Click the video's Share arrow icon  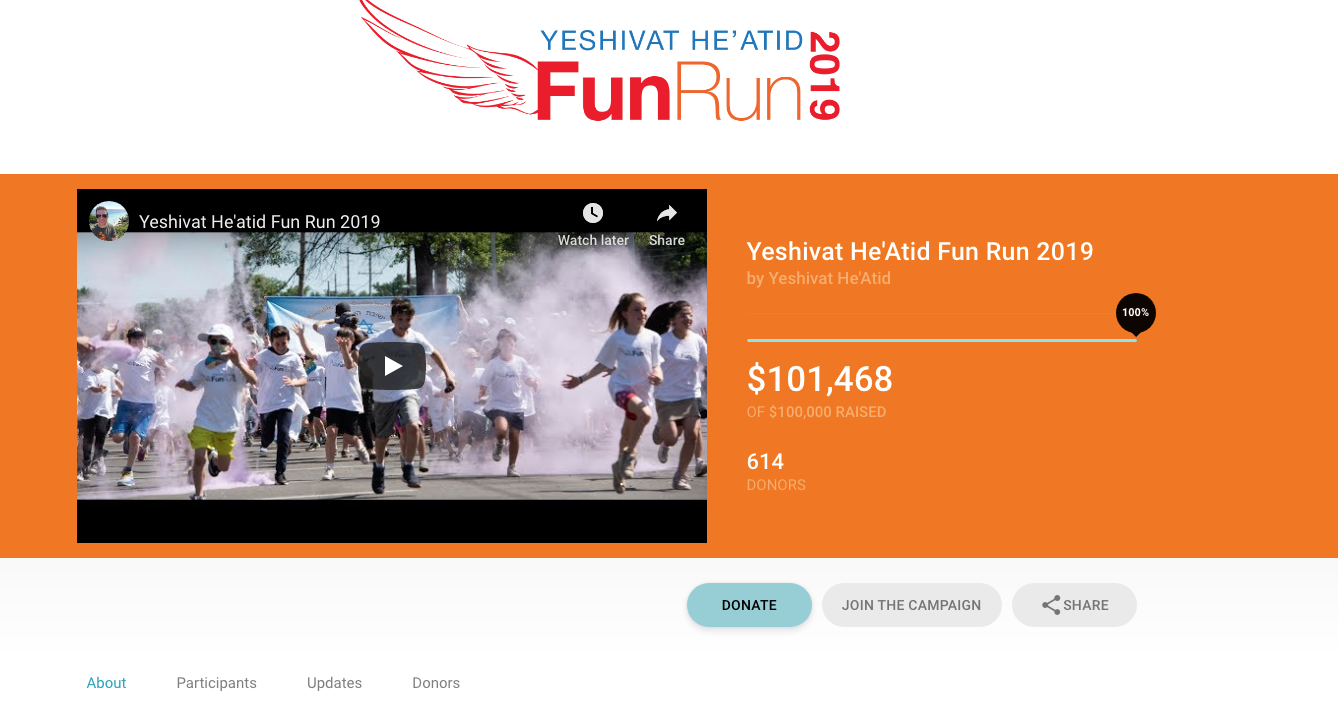pos(667,213)
